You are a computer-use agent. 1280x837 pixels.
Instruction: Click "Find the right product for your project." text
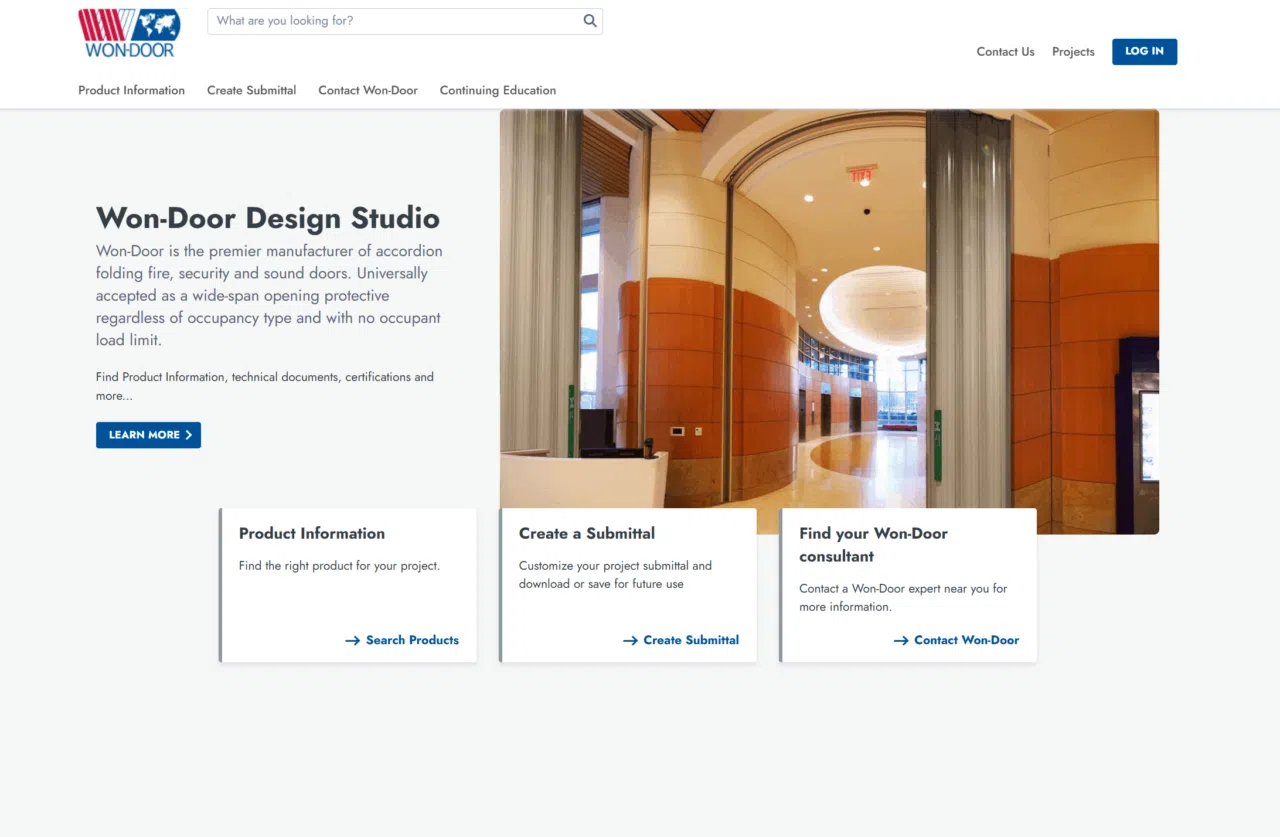click(x=339, y=566)
